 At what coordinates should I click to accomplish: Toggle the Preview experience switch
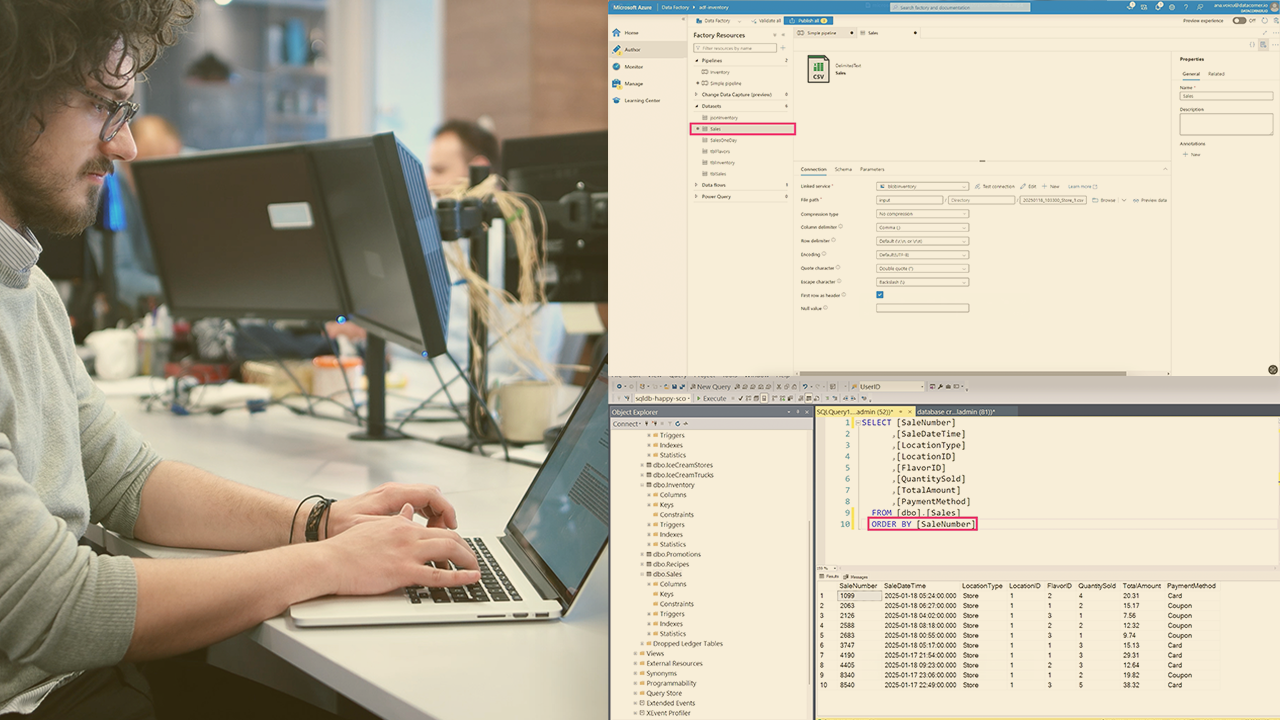point(1239,20)
